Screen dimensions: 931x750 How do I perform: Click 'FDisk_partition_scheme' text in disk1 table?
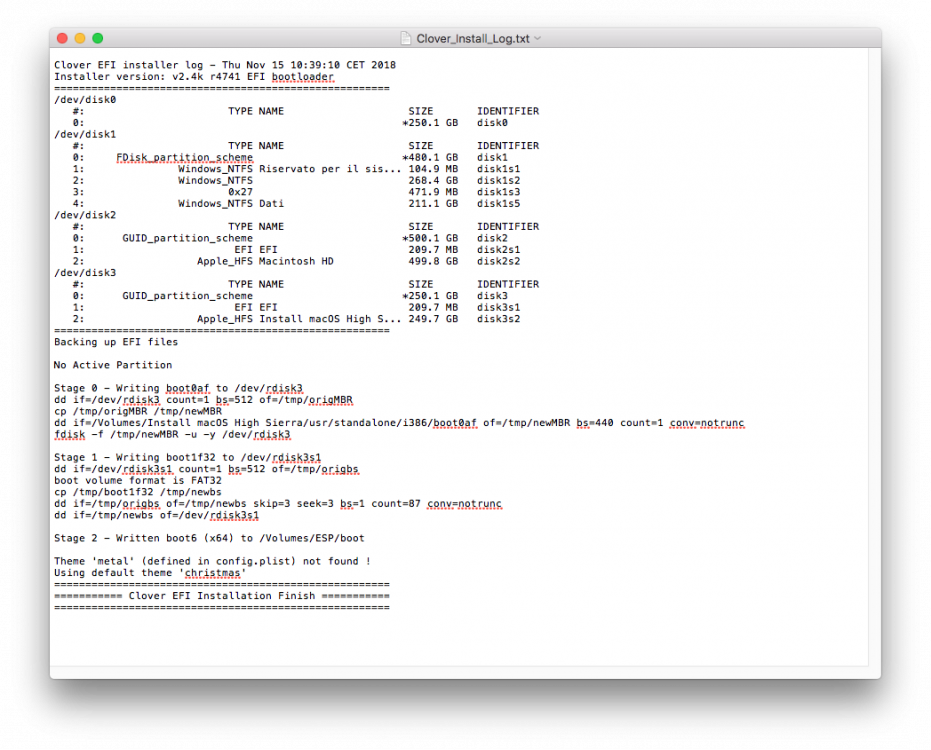click(x=185, y=157)
